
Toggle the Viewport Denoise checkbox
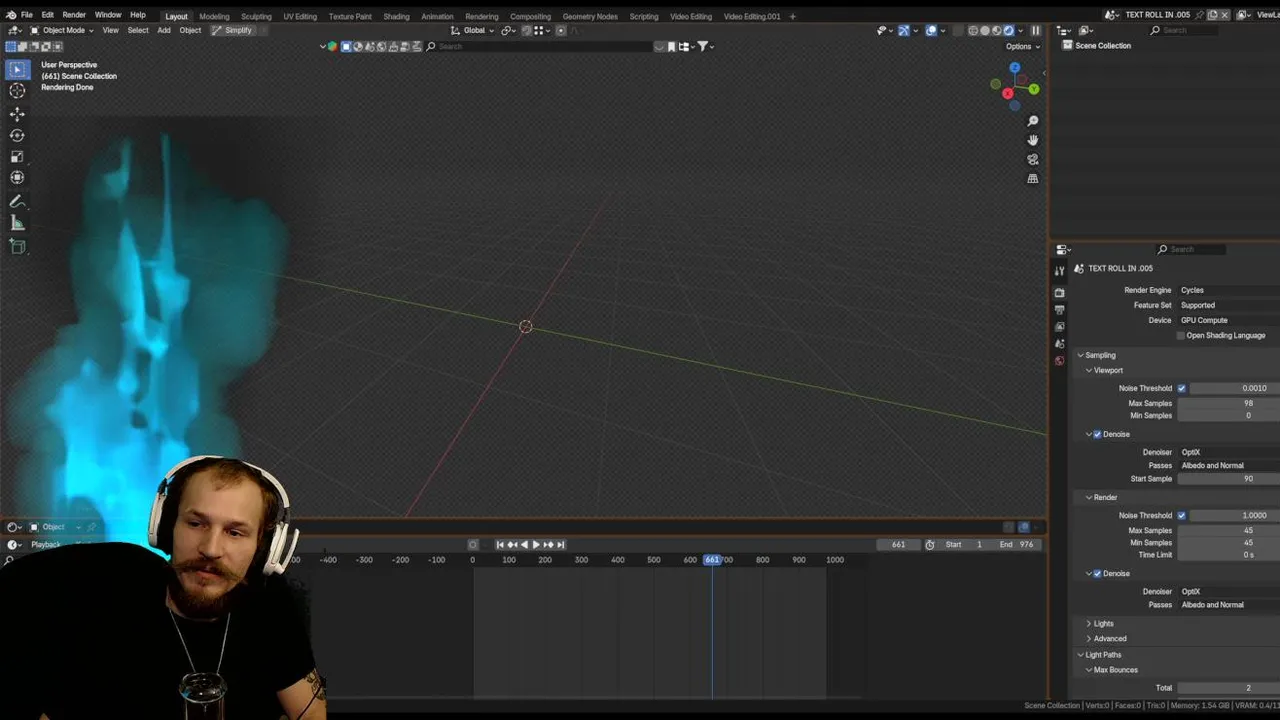pyautogui.click(x=1097, y=434)
